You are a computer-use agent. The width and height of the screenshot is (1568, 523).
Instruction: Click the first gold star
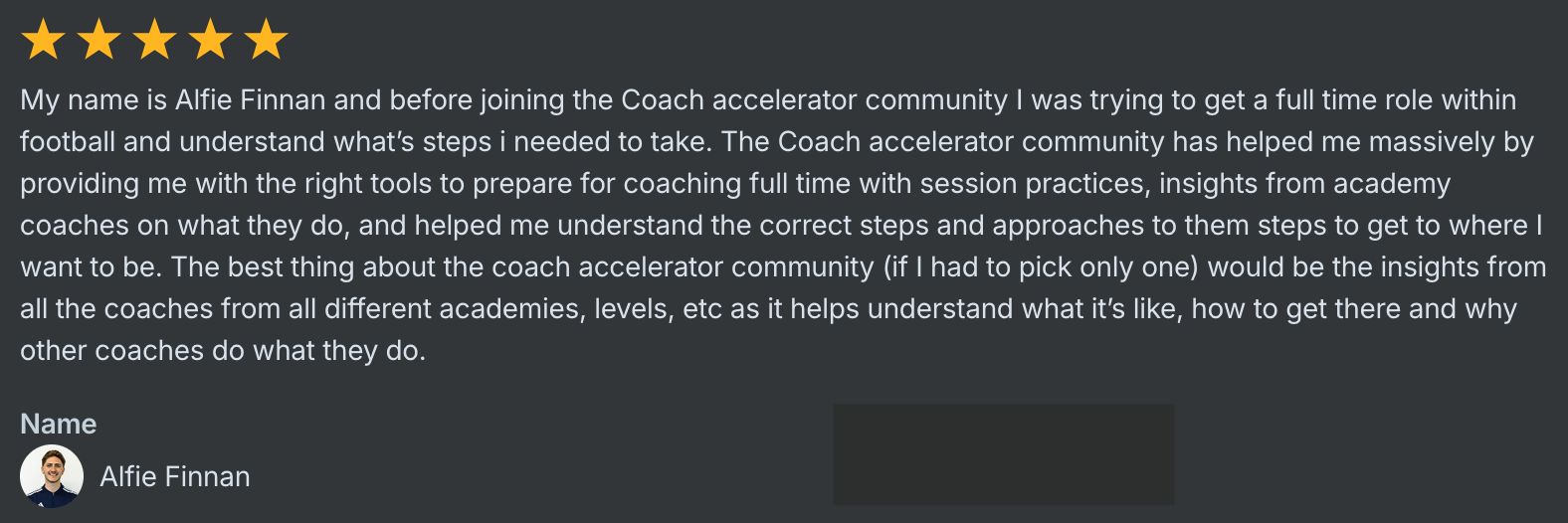43,41
